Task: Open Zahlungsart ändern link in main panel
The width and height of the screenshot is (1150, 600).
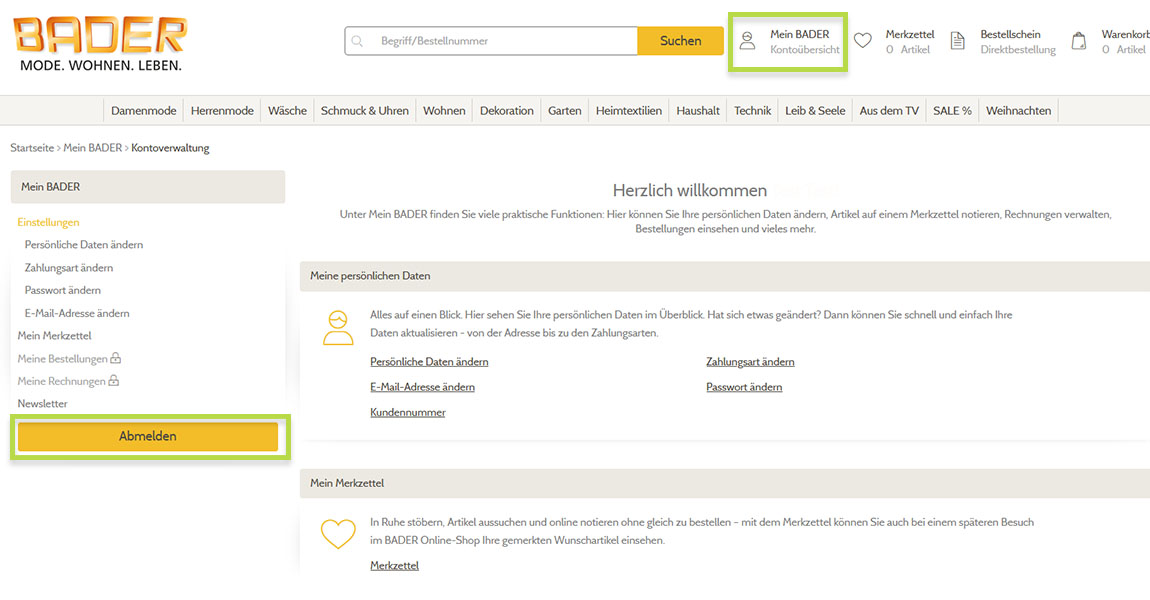Action: tap(750, 361)
